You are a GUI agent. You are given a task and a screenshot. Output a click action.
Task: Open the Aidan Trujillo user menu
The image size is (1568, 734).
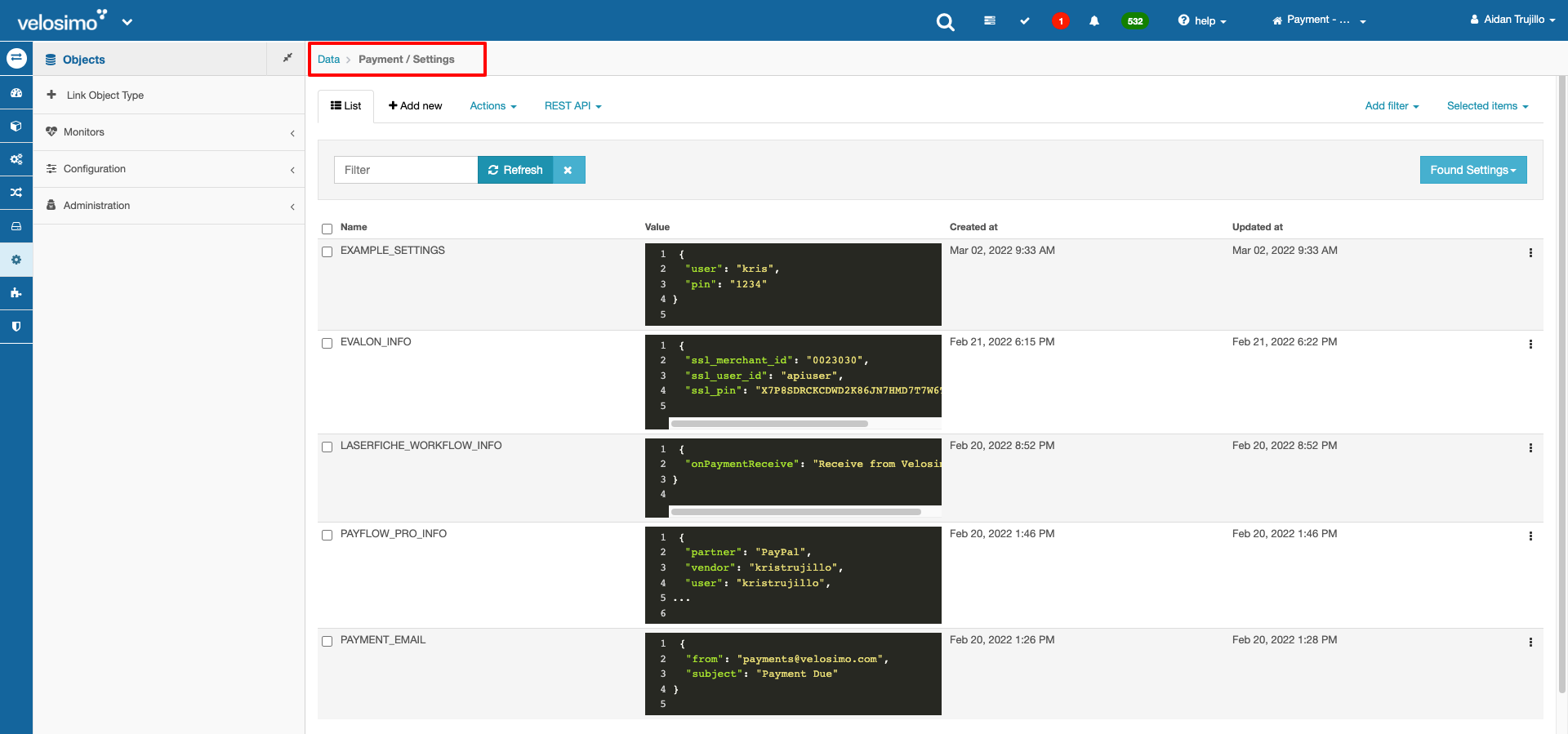1512,20
